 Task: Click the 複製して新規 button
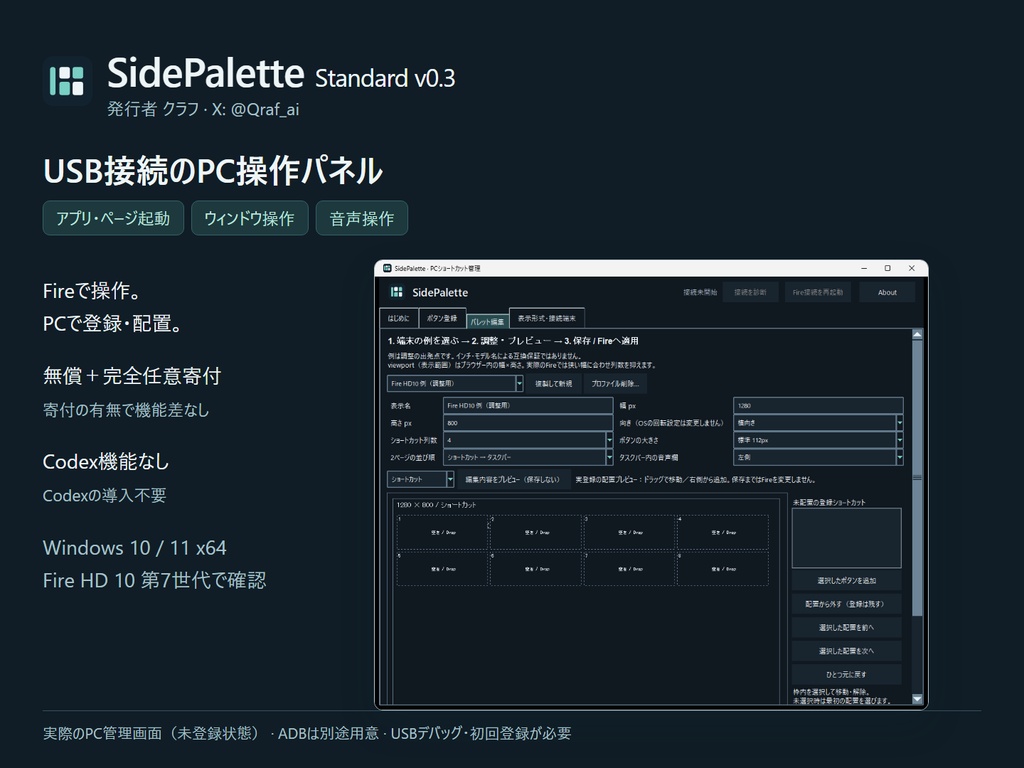click(553, 383)
